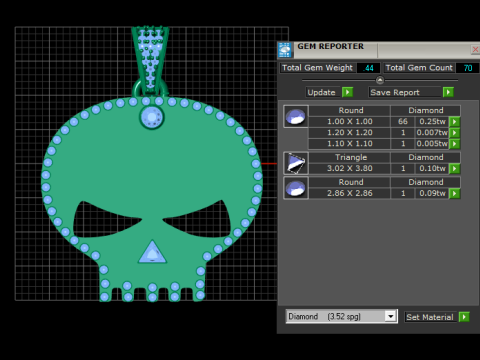Click the Total Gem Count label
The image size is (480, 360).
pos(419,68)
